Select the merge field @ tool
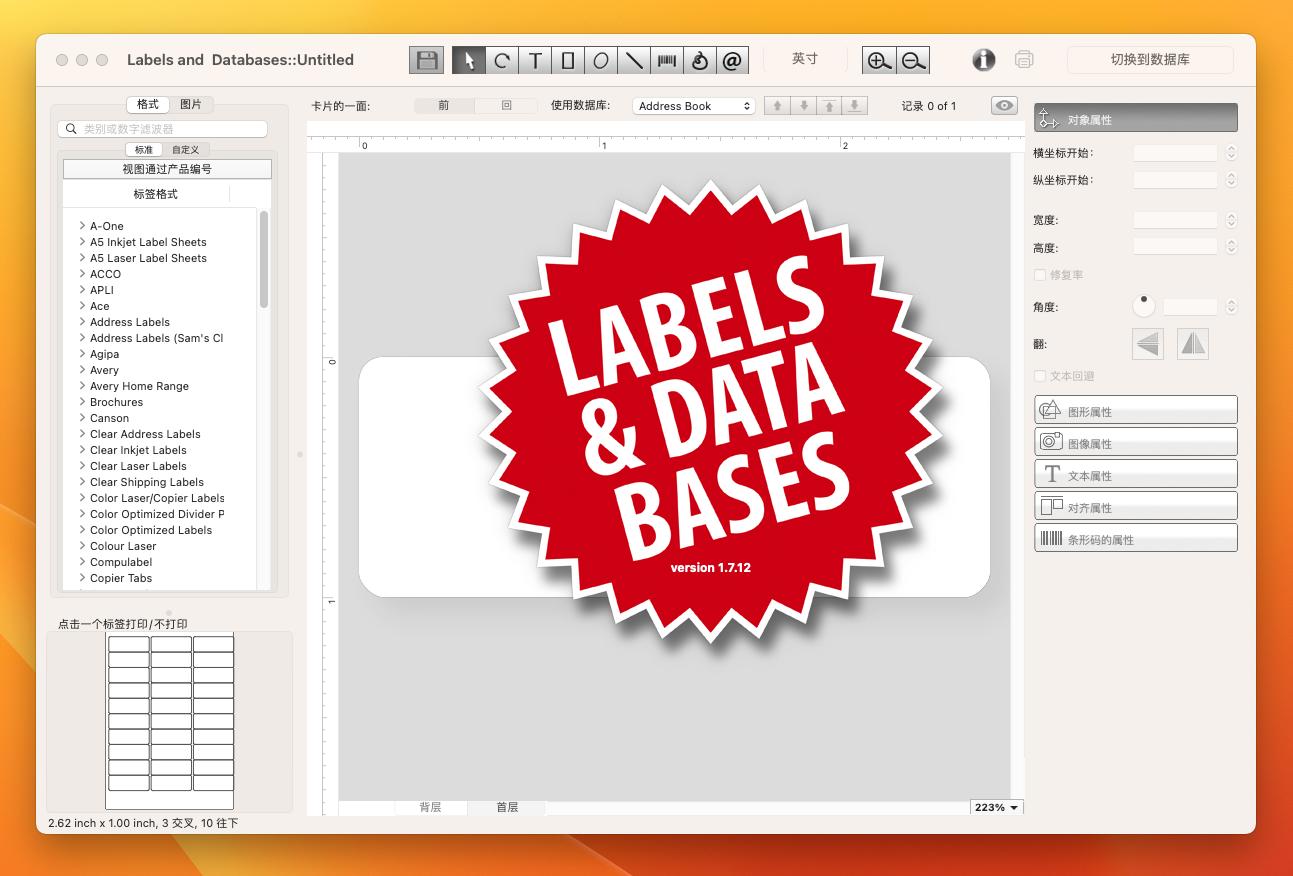The width and height of the screenshot is (1293, 876). pos(732,59)
